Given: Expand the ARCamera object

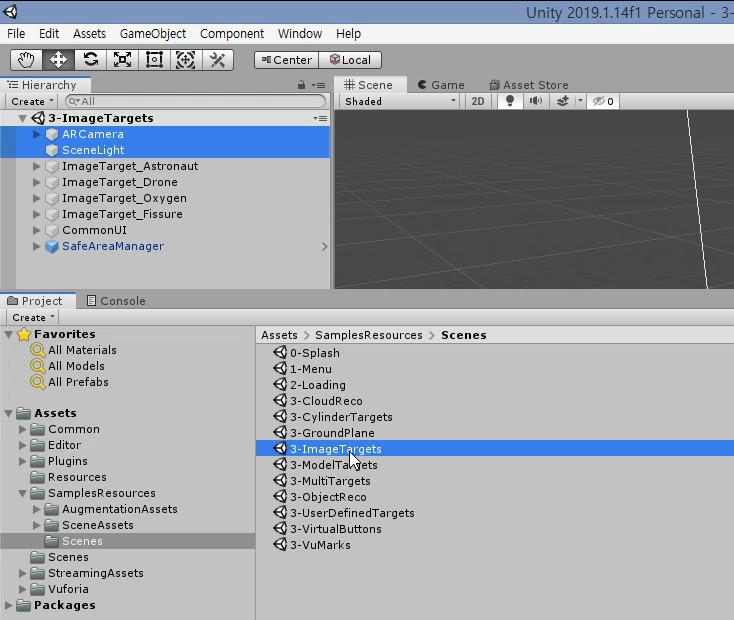Looking at the screenshot, I should coord(37,134).
